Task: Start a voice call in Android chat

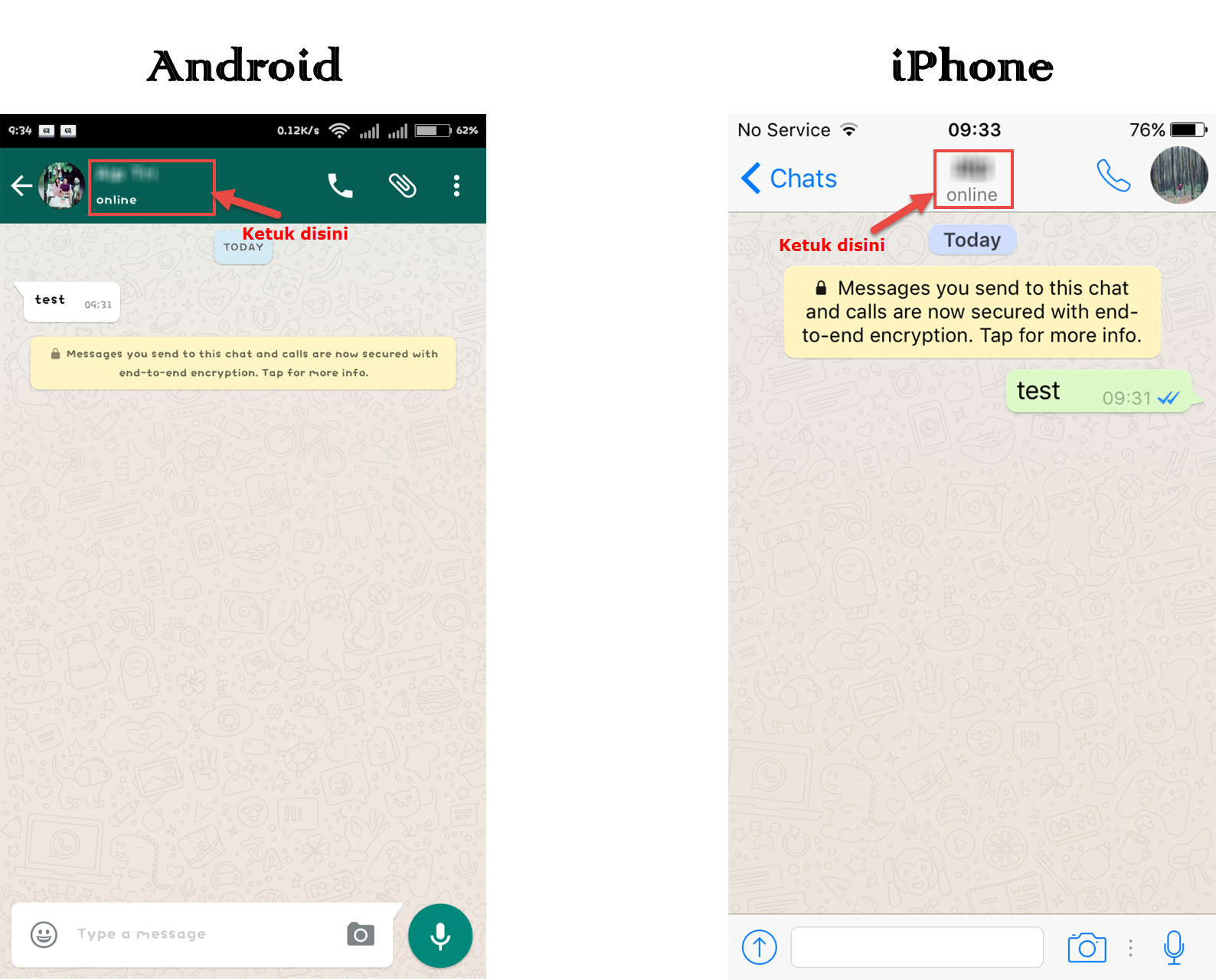Action: coord(341,185)
